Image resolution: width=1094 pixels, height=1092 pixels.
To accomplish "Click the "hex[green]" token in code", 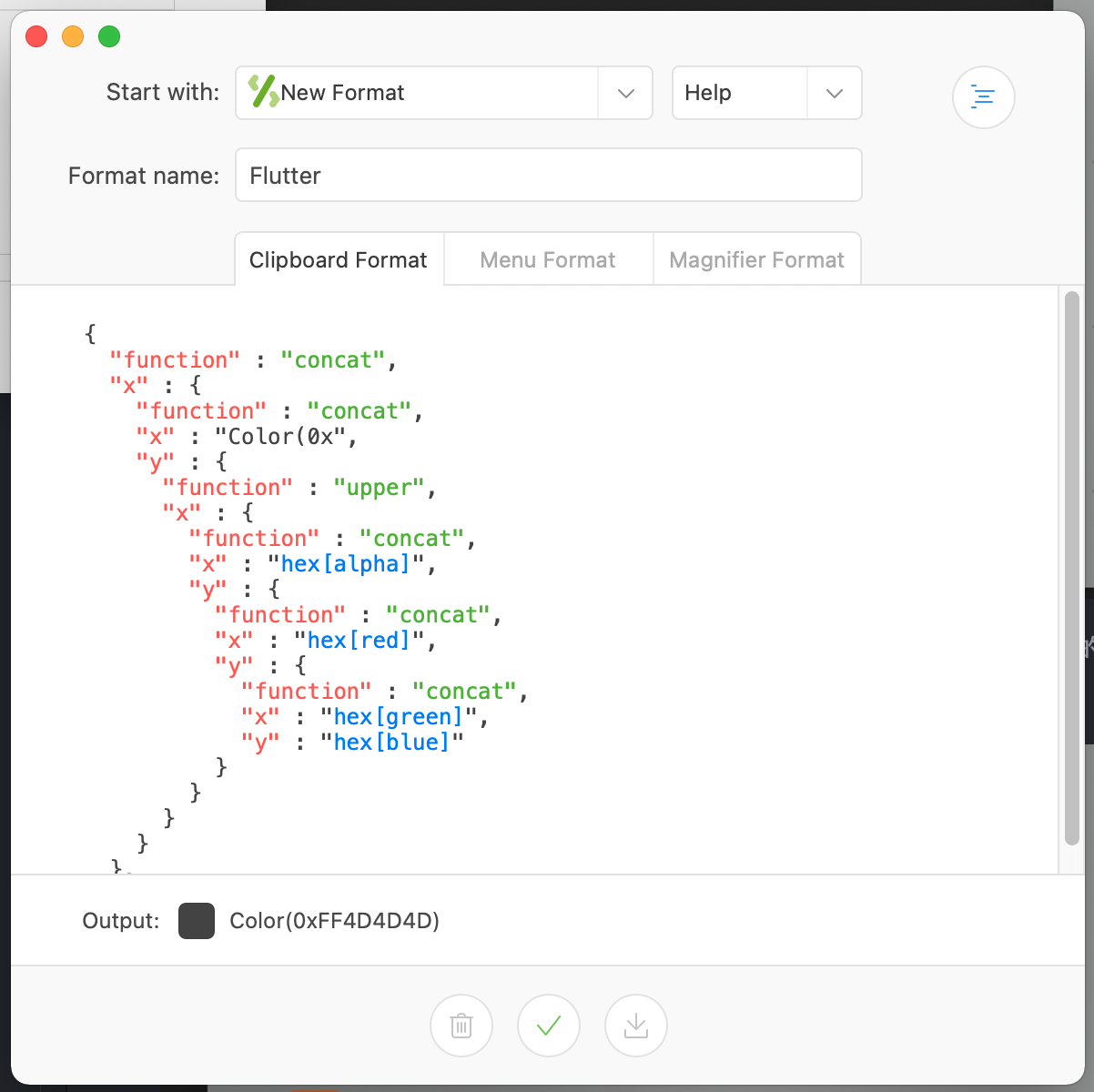I will pos(399,717).
